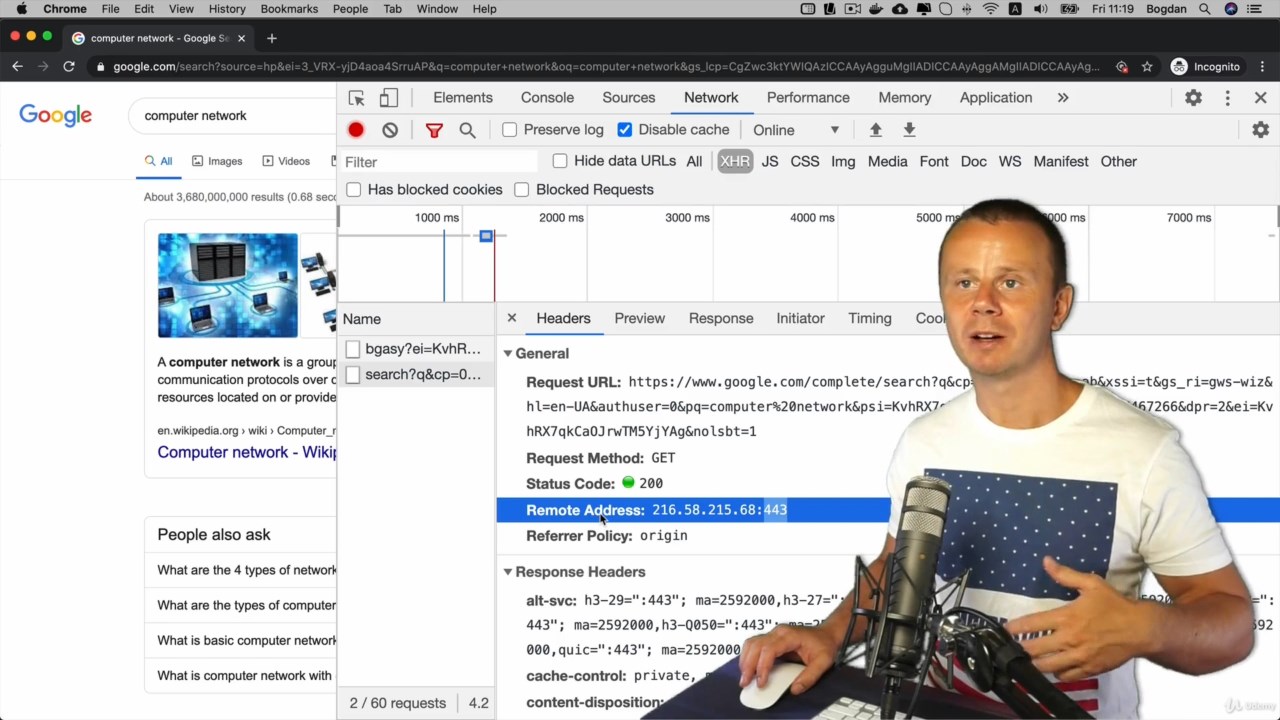Image resolution: width=1280 pixels, height=720 pixels.
Task: Toggle the network filter funnel icon
Action: [434, 130]
